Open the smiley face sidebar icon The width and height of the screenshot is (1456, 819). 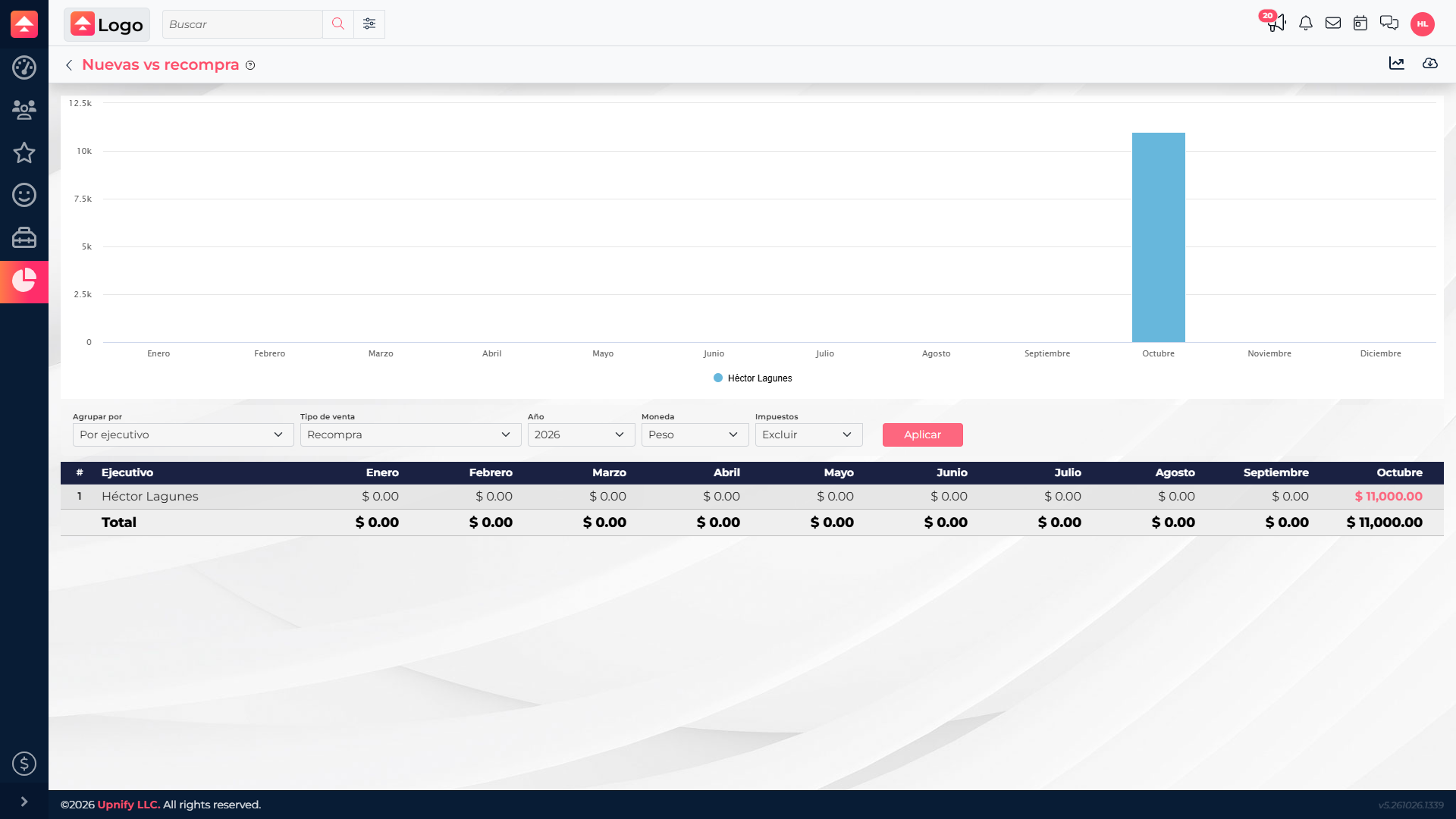coord(24,195)
